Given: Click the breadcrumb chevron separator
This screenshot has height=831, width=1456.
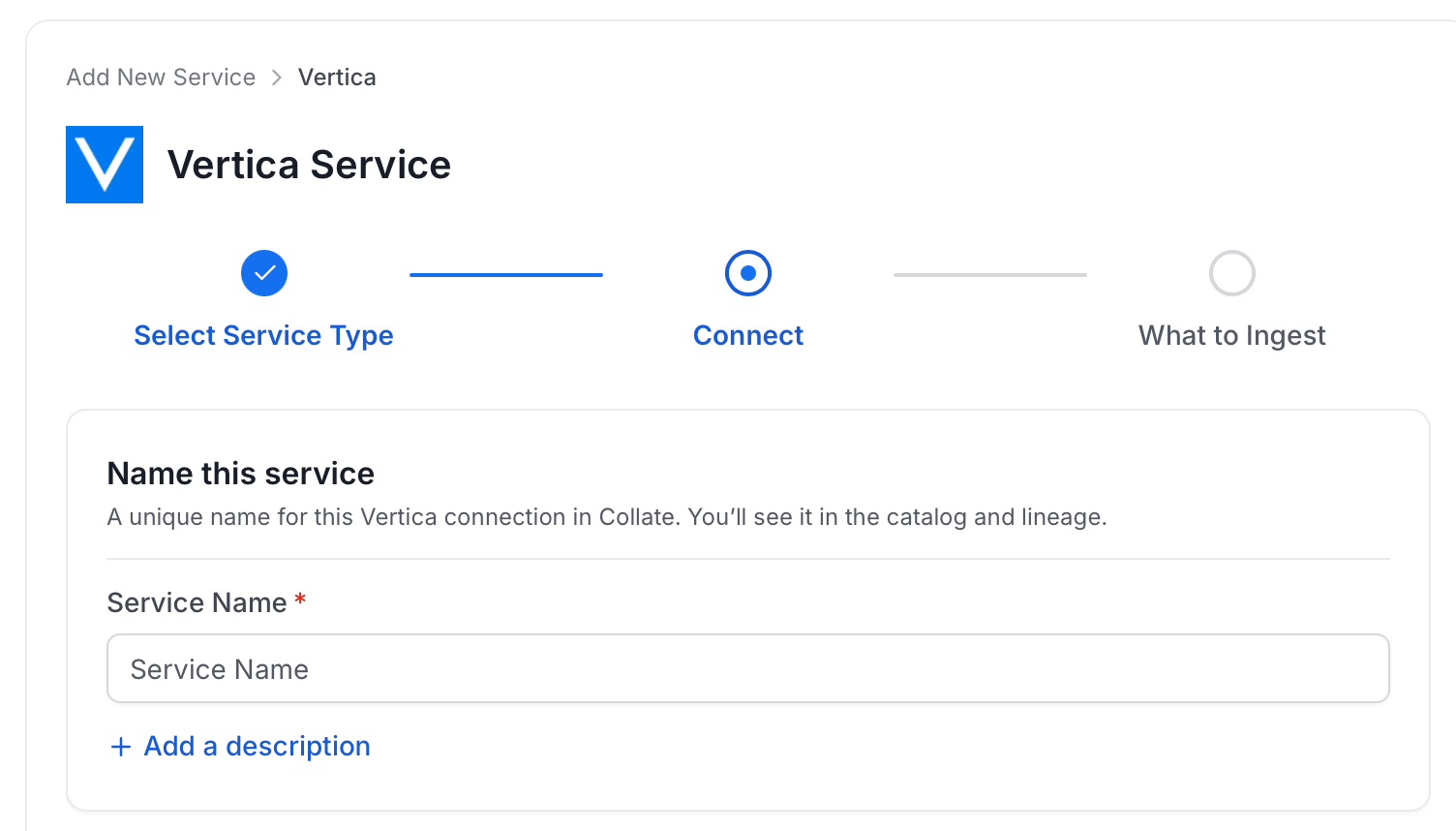Looking at the screenshot, I should tap(277, 77).
